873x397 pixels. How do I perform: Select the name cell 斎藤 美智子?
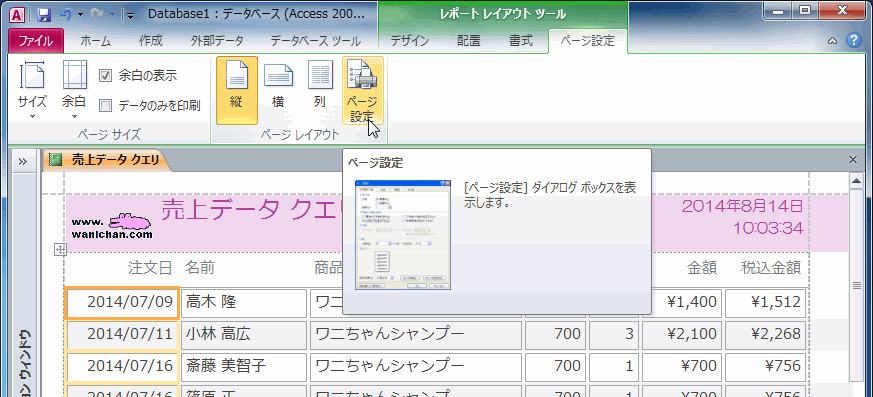[x=244, y=366]
